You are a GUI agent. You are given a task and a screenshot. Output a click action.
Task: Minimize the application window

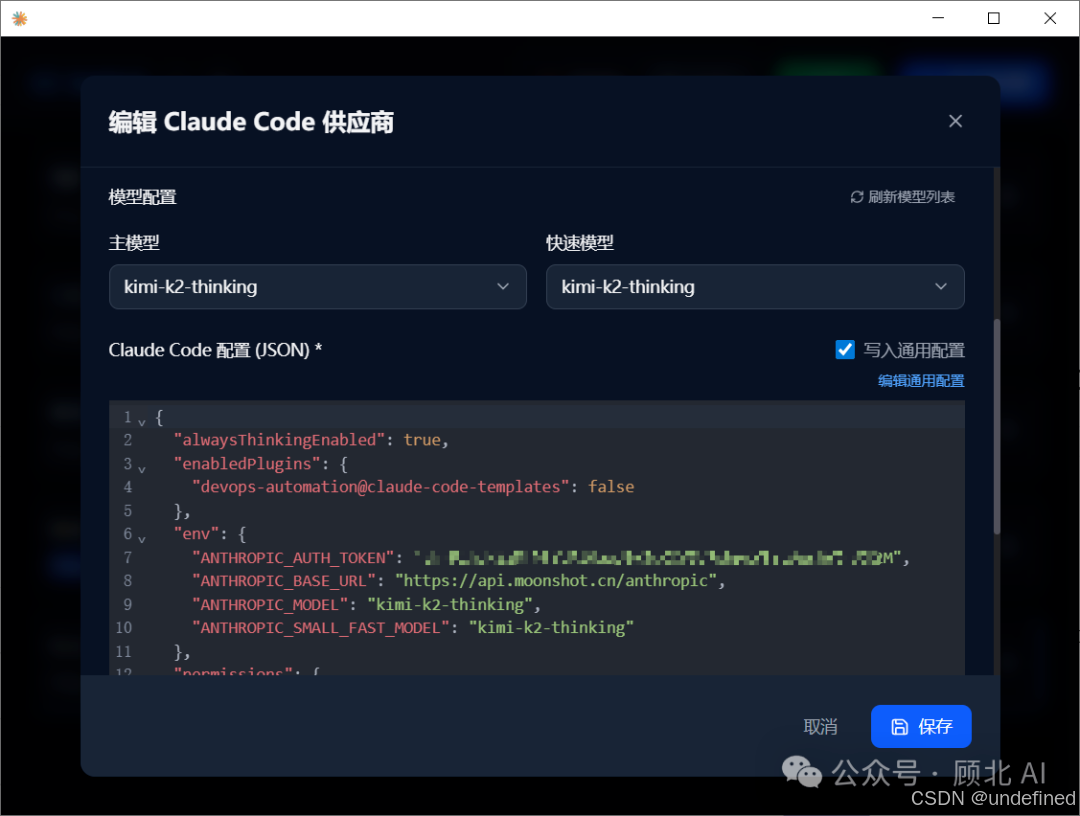[938, 18]
